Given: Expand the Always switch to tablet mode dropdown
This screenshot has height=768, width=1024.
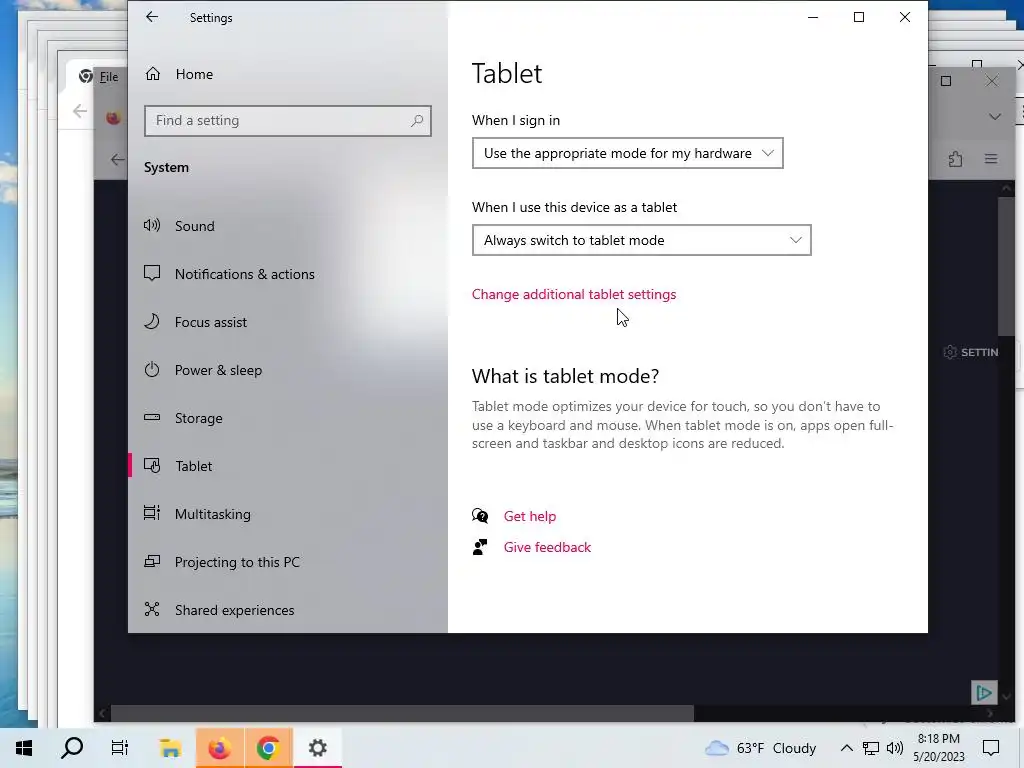Looking at the screenshot, I should click(x=641, y=240).
